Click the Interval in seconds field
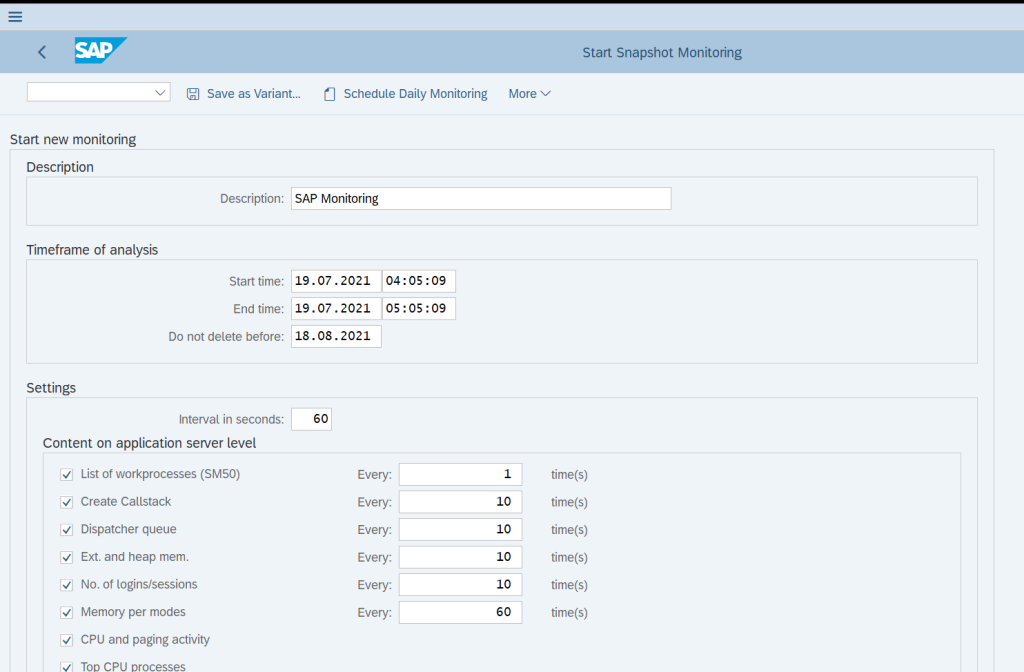 point(312,419)
